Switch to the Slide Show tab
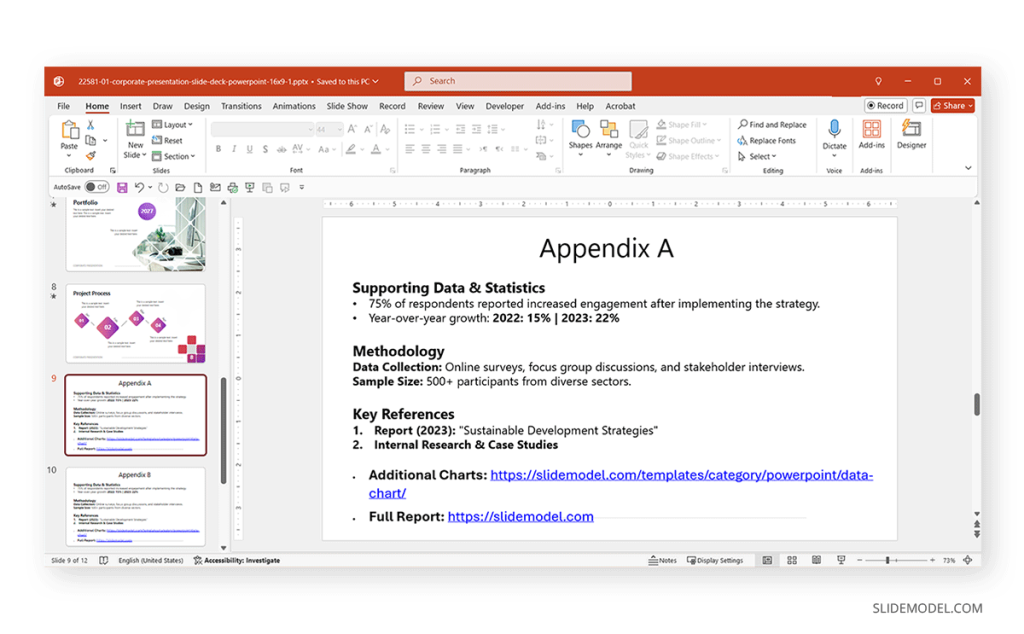This screenshot has width=1024, height=634. point(347,106)
